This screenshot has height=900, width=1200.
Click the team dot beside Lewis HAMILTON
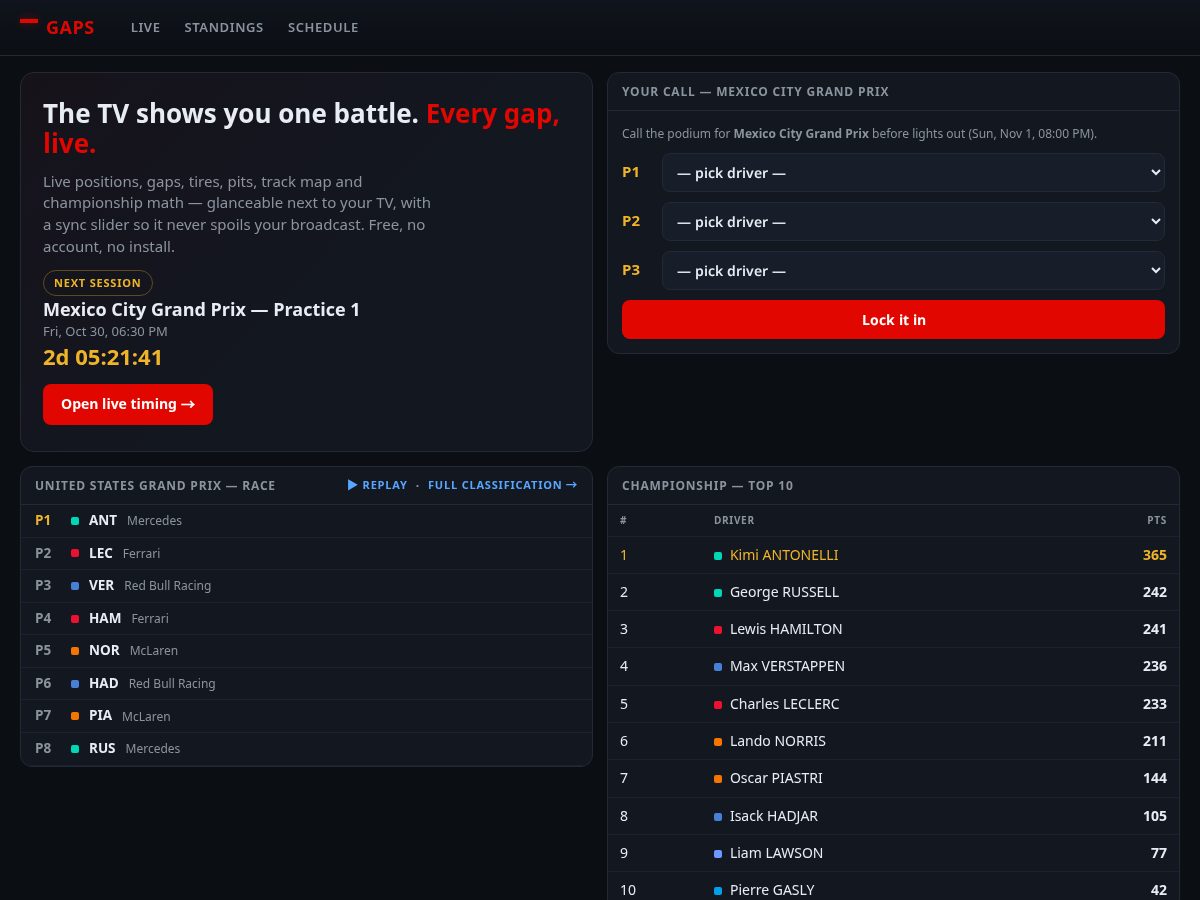coord(718,629)
